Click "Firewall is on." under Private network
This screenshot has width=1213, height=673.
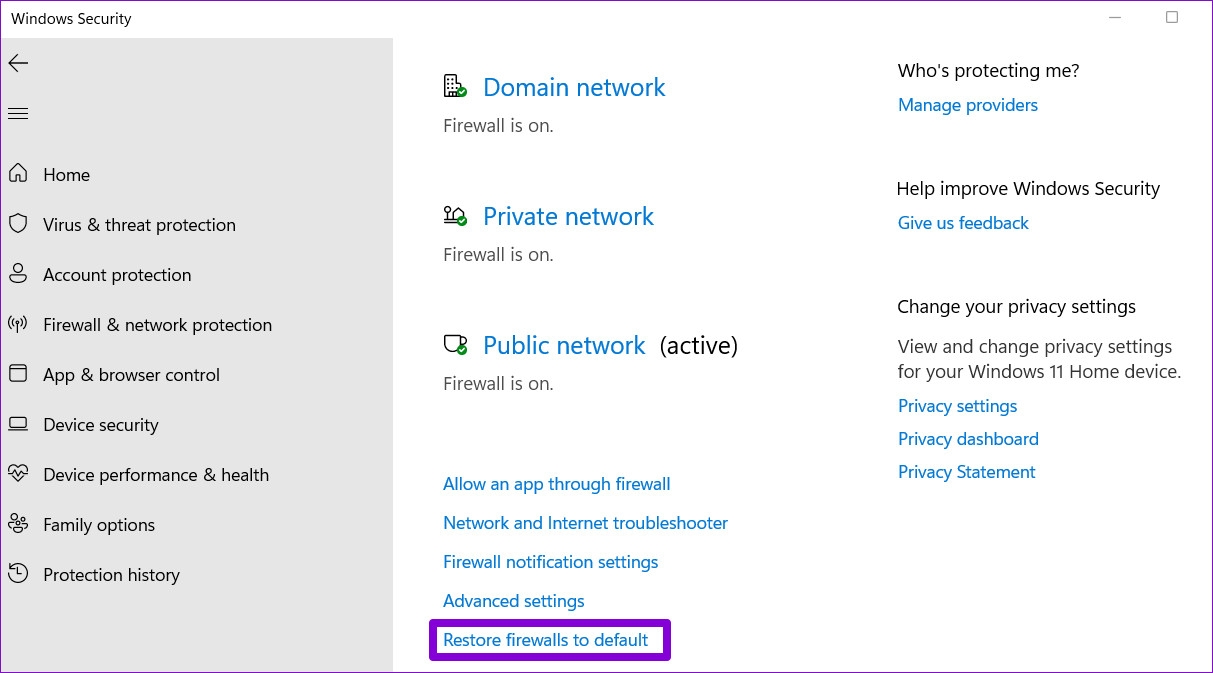coord(498,255)
